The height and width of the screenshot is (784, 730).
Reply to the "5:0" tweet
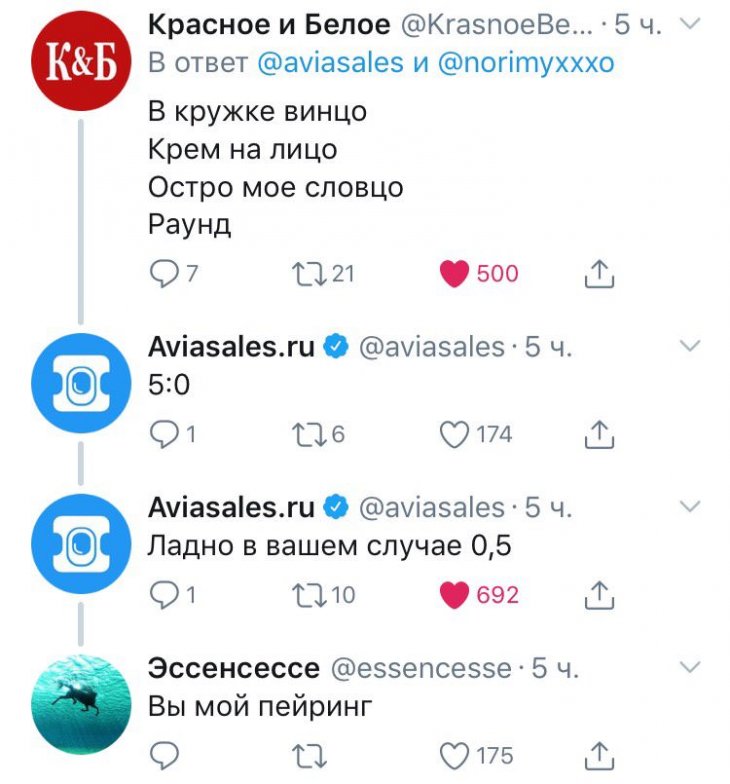(162, 433)
